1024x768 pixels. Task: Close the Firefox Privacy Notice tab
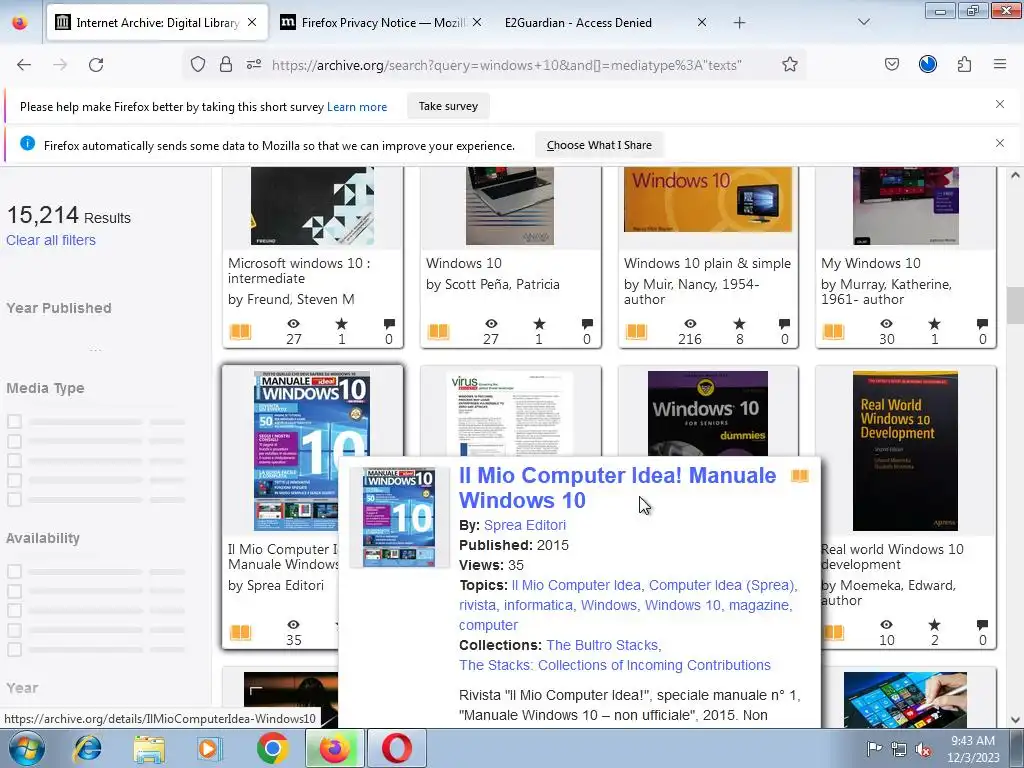pos(477,22)
